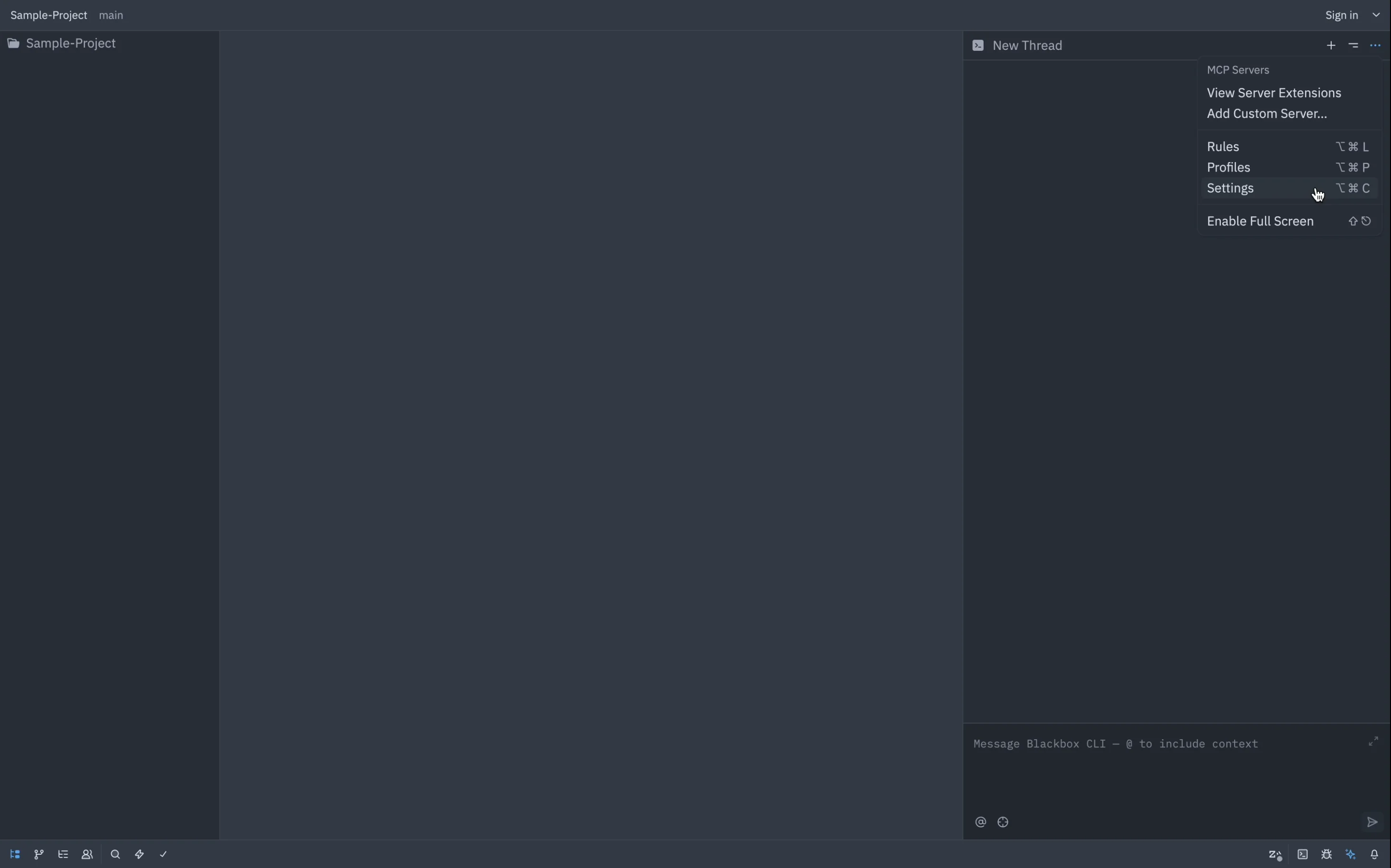
Task: Open the collaboration people icon
Action: pyautogui.click(x=87, y=854)
